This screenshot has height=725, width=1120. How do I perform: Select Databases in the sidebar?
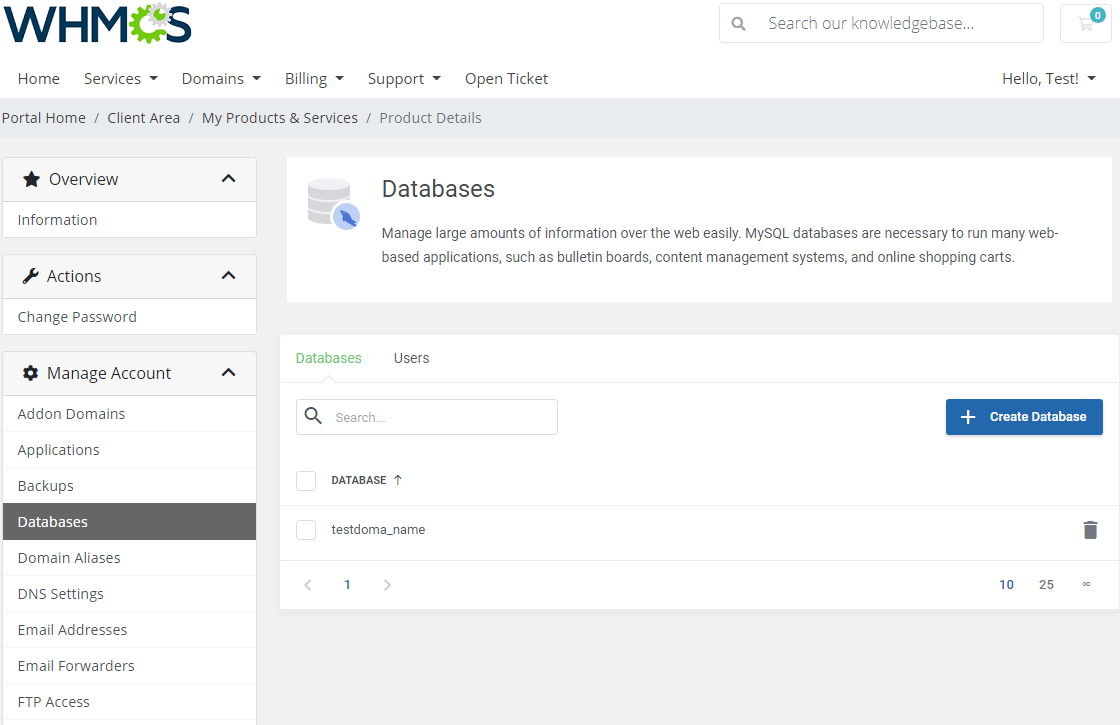point(129,521)
